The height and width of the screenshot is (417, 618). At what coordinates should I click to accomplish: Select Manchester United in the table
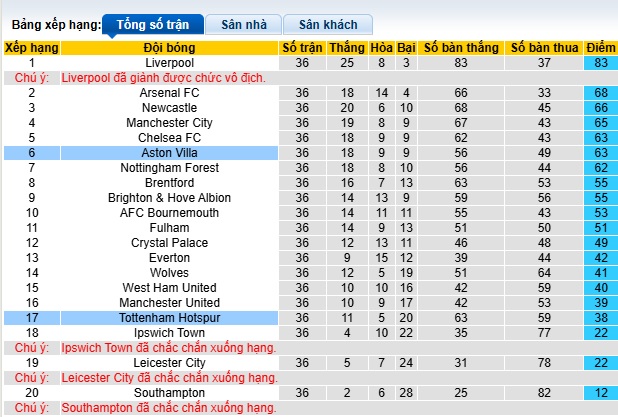click(x=169, y=303)
